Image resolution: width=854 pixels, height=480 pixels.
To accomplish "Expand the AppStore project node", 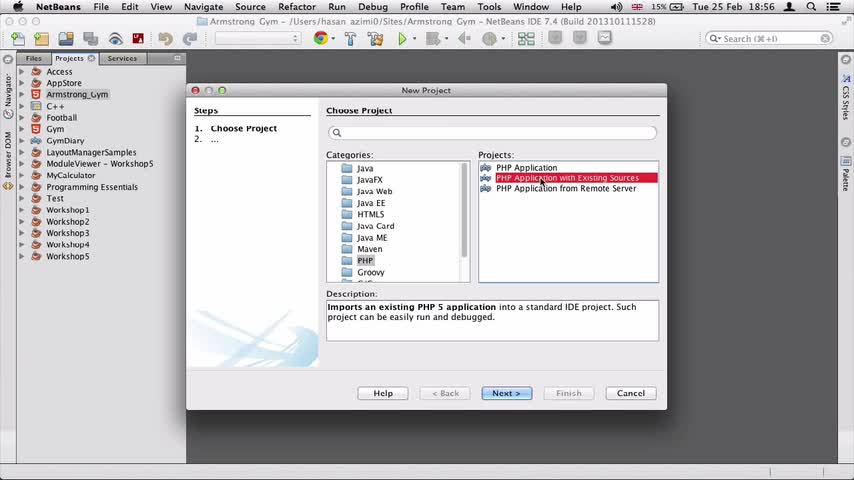I will coord(22,83).
